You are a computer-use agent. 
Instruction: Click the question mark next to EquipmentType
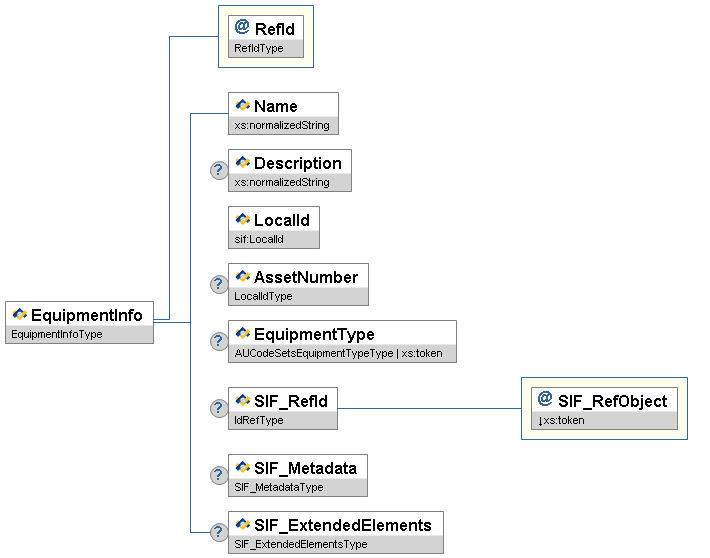pos(219,342)
